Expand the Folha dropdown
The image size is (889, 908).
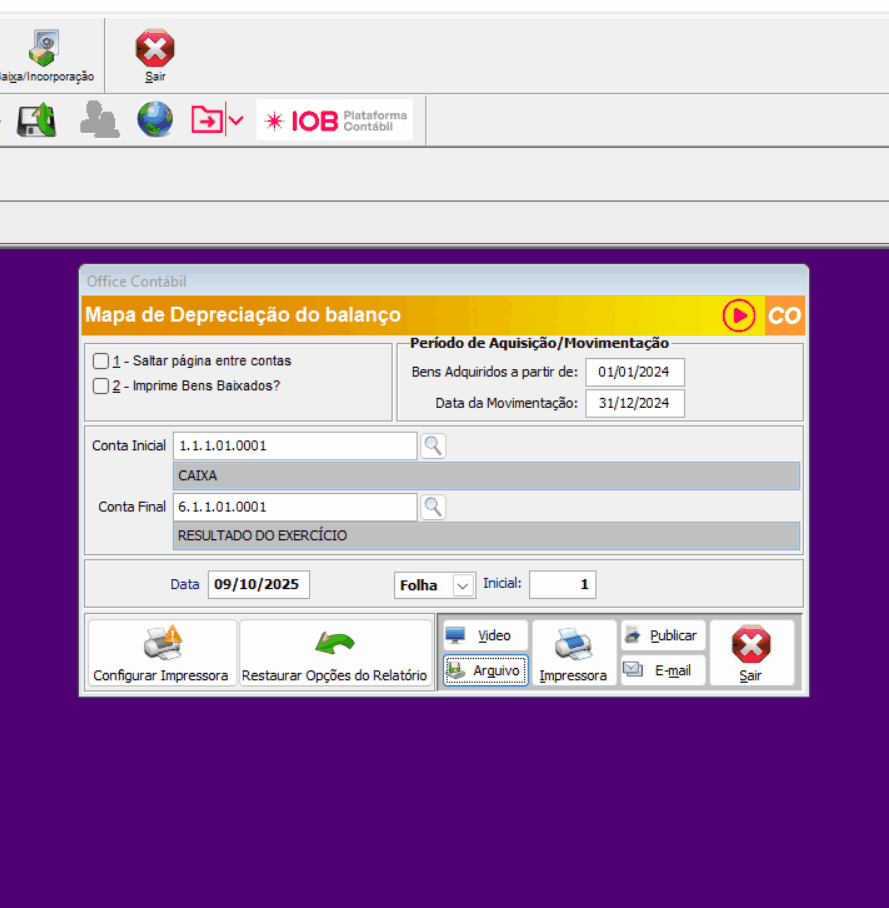tap(463, 585)
